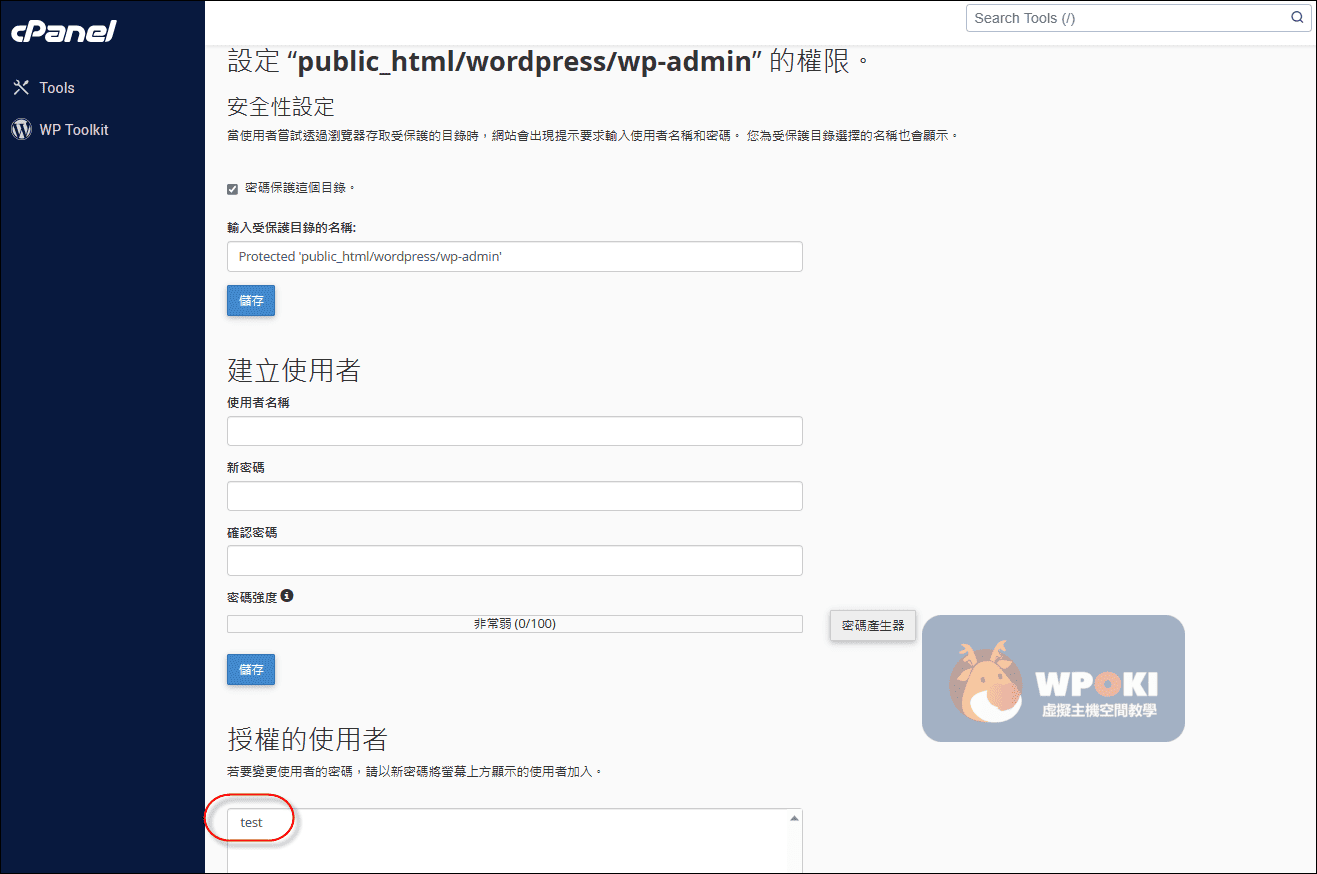Open WP Toolkit in the left sidebar

pos(74,129)
